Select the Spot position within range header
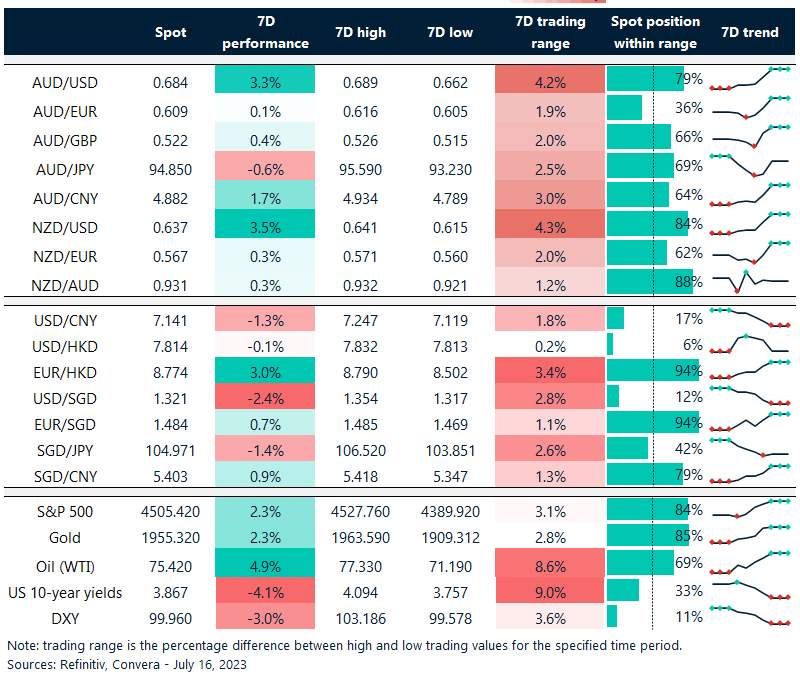 point(655,32)
